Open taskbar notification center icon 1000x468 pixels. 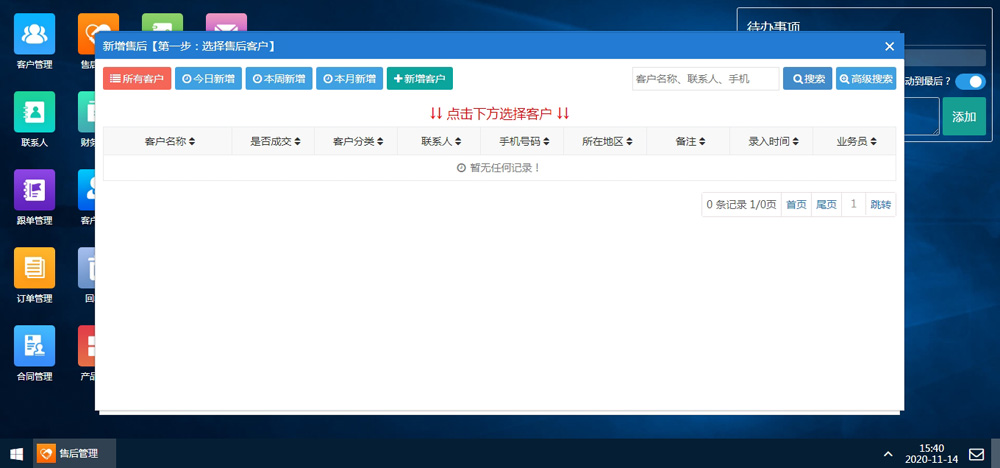pyautogui.click(x=977, y=454)
